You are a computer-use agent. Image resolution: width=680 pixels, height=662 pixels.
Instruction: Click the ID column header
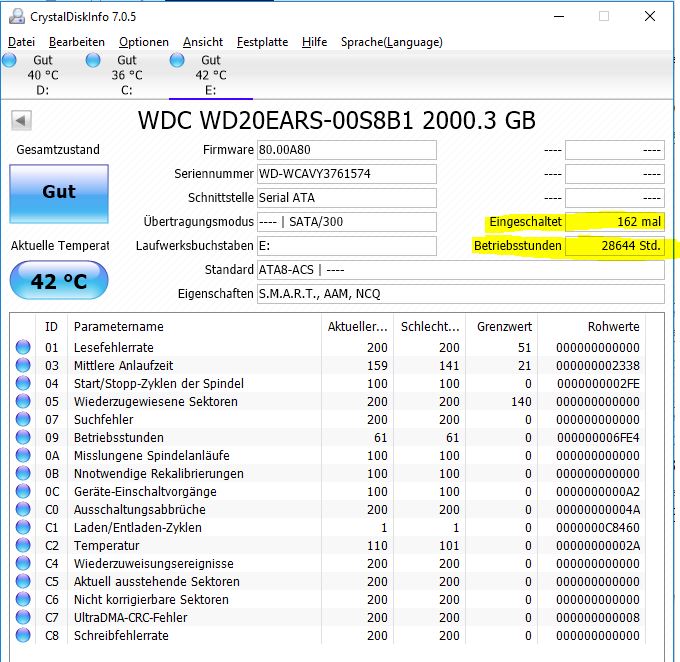(51, 326)
